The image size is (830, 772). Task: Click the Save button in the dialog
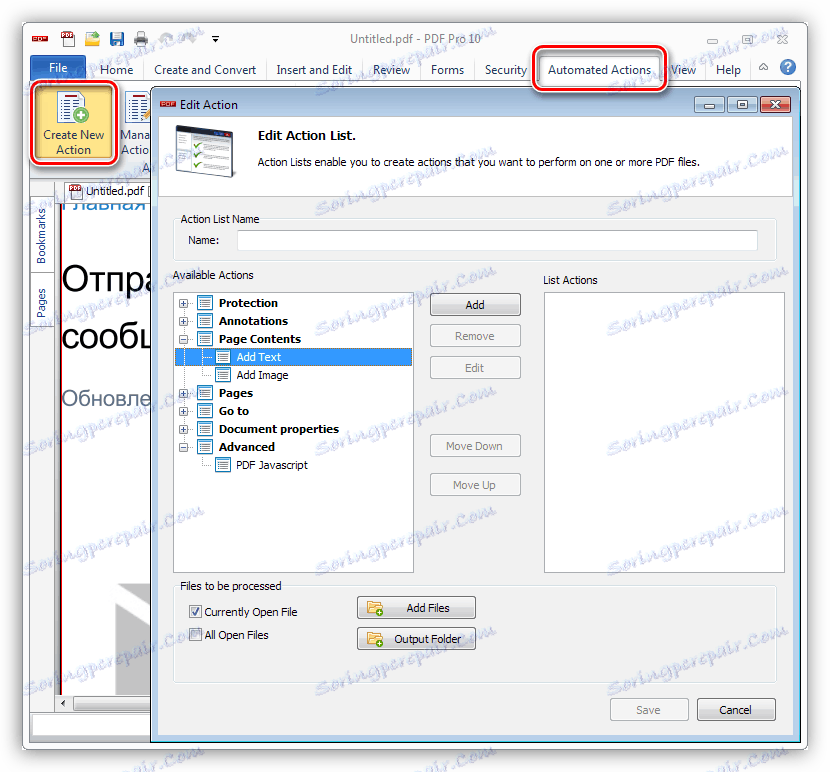[649, 710]
